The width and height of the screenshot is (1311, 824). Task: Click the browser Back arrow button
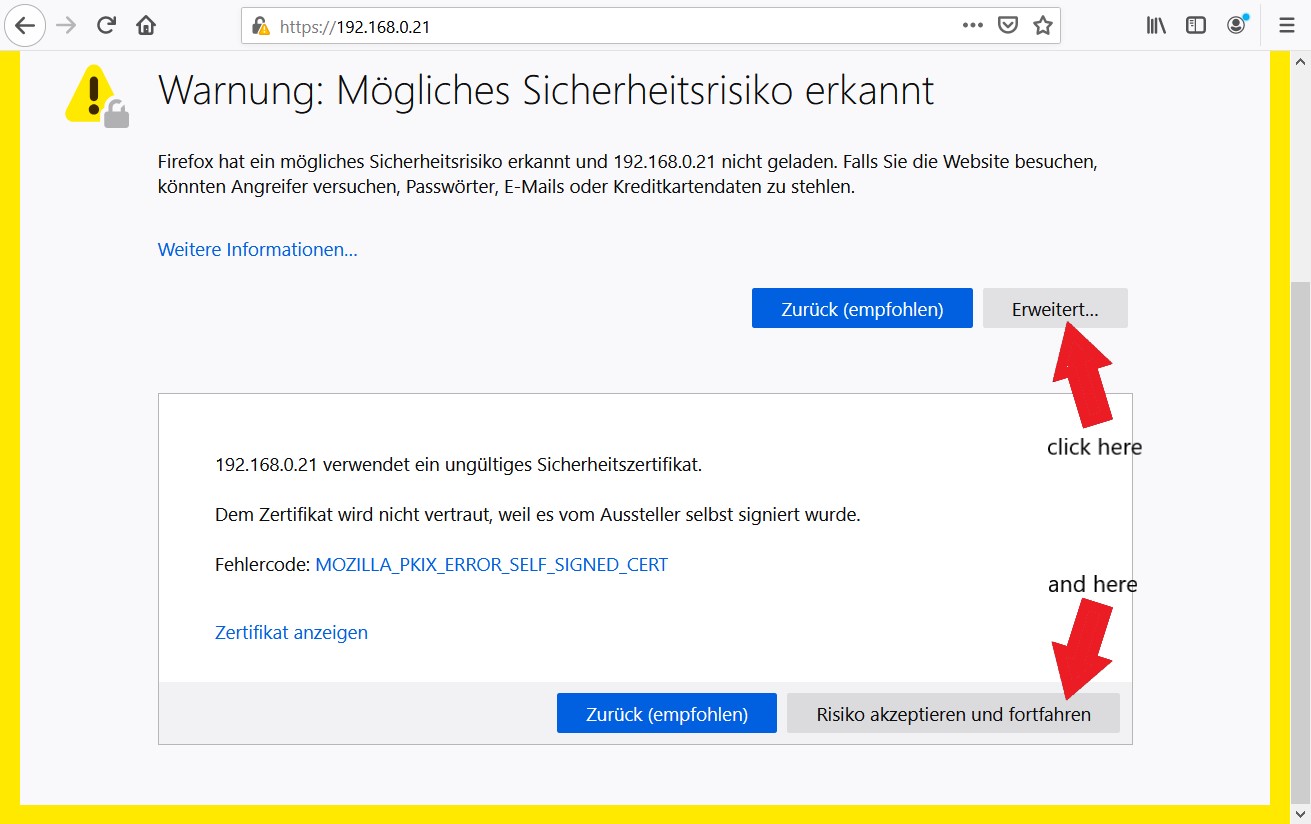(x=25, y=26)
